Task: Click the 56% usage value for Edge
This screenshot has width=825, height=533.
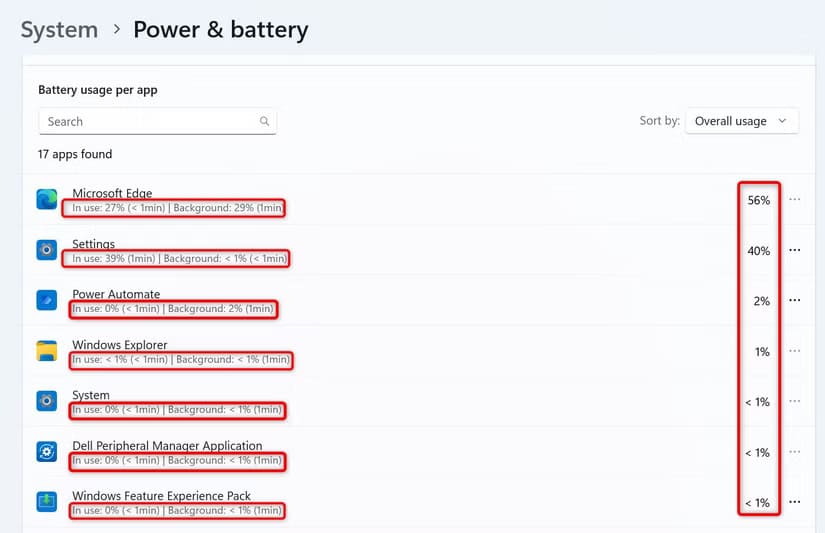Action: [x=758, y=200]
